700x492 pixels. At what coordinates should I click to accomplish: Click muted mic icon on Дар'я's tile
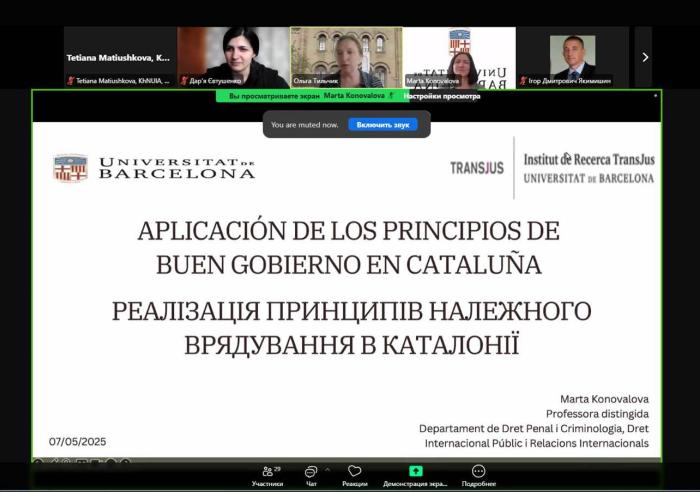[x=184, y=81]
